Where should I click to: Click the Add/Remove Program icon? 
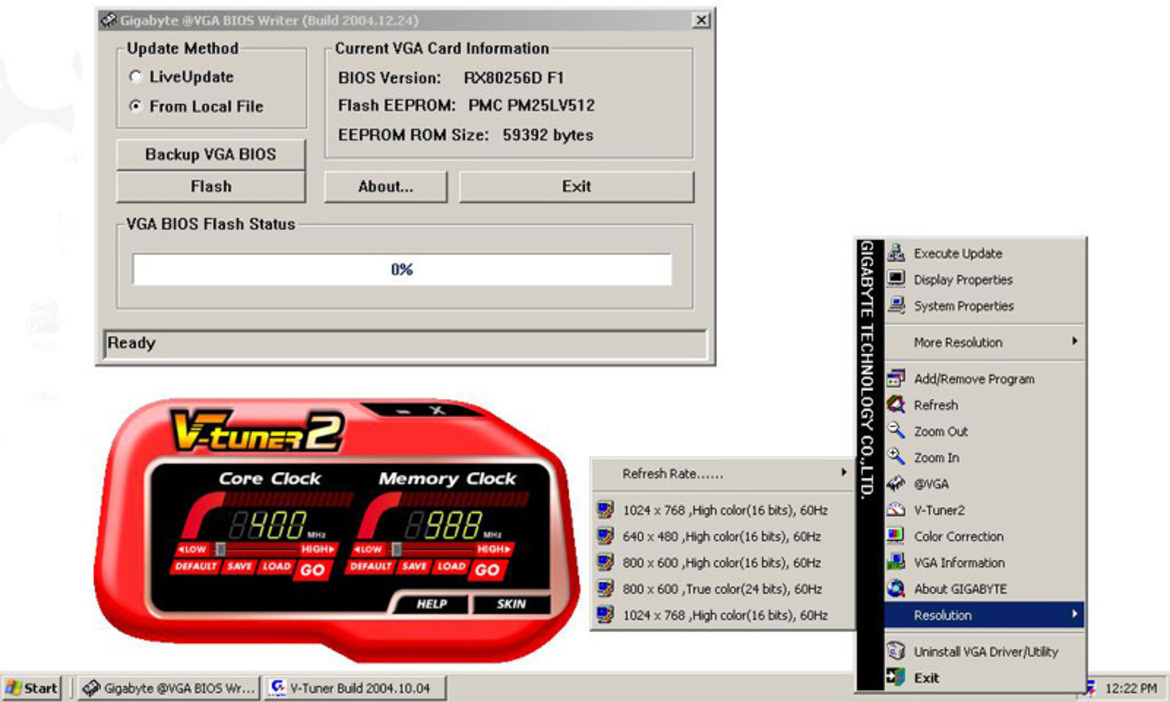(895, 378)
